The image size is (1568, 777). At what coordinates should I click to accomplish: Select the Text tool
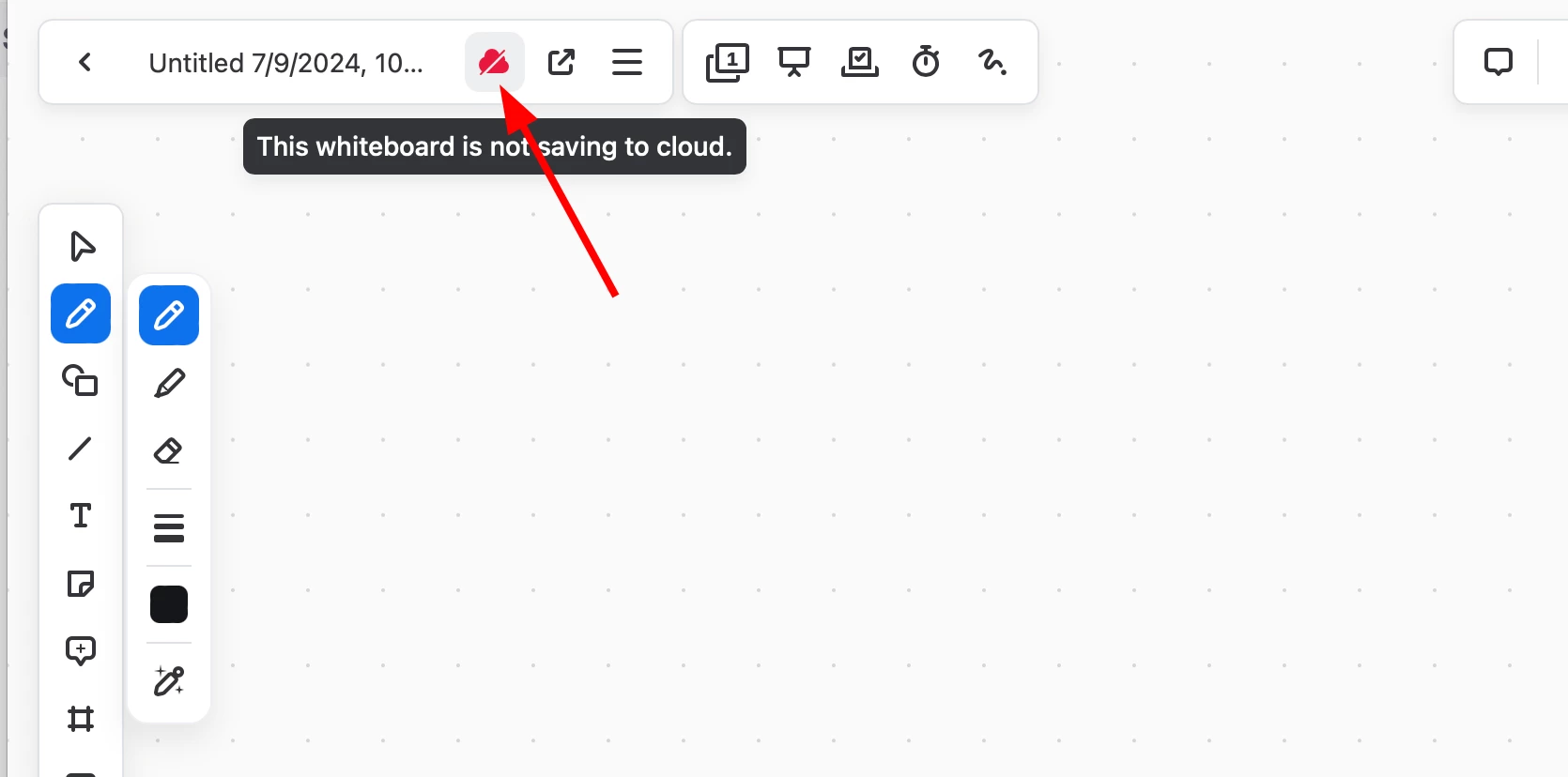[x=81, y=516]
